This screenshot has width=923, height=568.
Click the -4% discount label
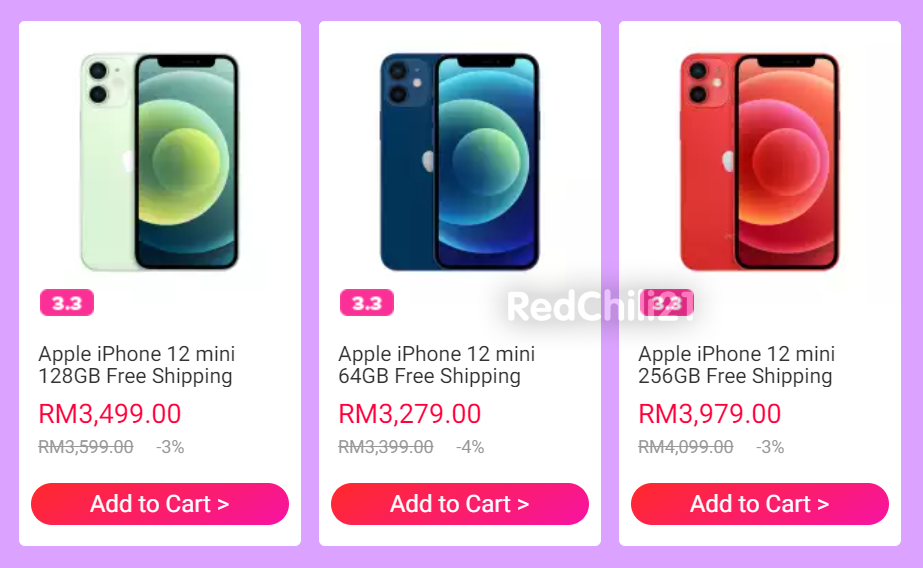[x=470, y=447]
